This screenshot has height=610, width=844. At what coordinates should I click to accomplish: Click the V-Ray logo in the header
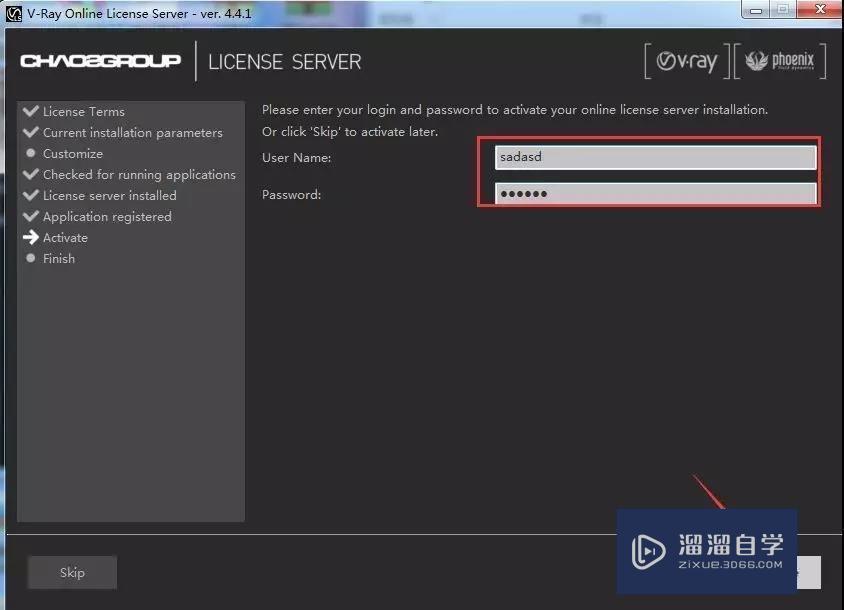coord(687,61)
